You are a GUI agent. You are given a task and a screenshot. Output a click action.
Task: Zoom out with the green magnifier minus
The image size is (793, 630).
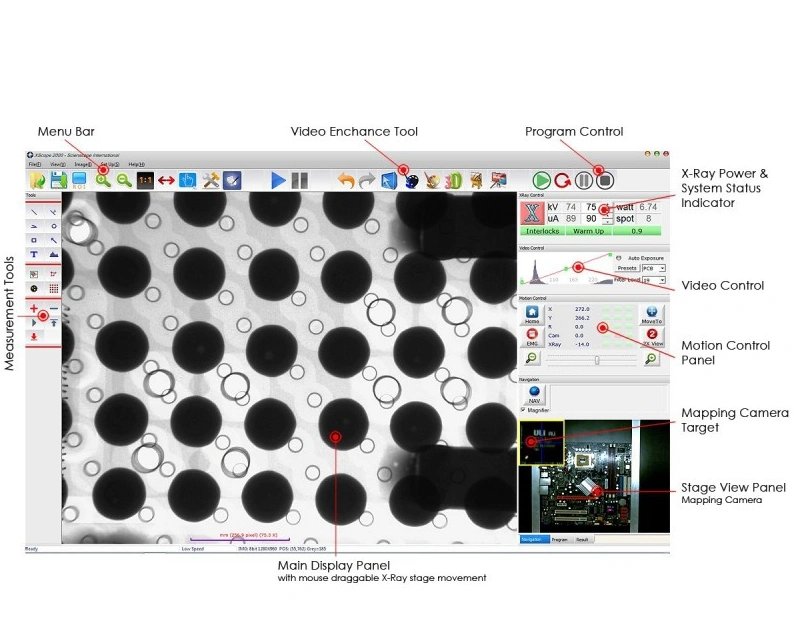pos(124,181)
